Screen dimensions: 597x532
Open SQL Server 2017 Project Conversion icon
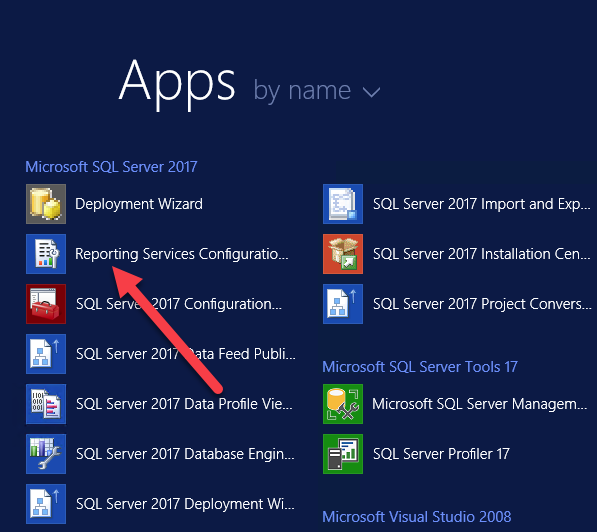(x=343, y=304)
